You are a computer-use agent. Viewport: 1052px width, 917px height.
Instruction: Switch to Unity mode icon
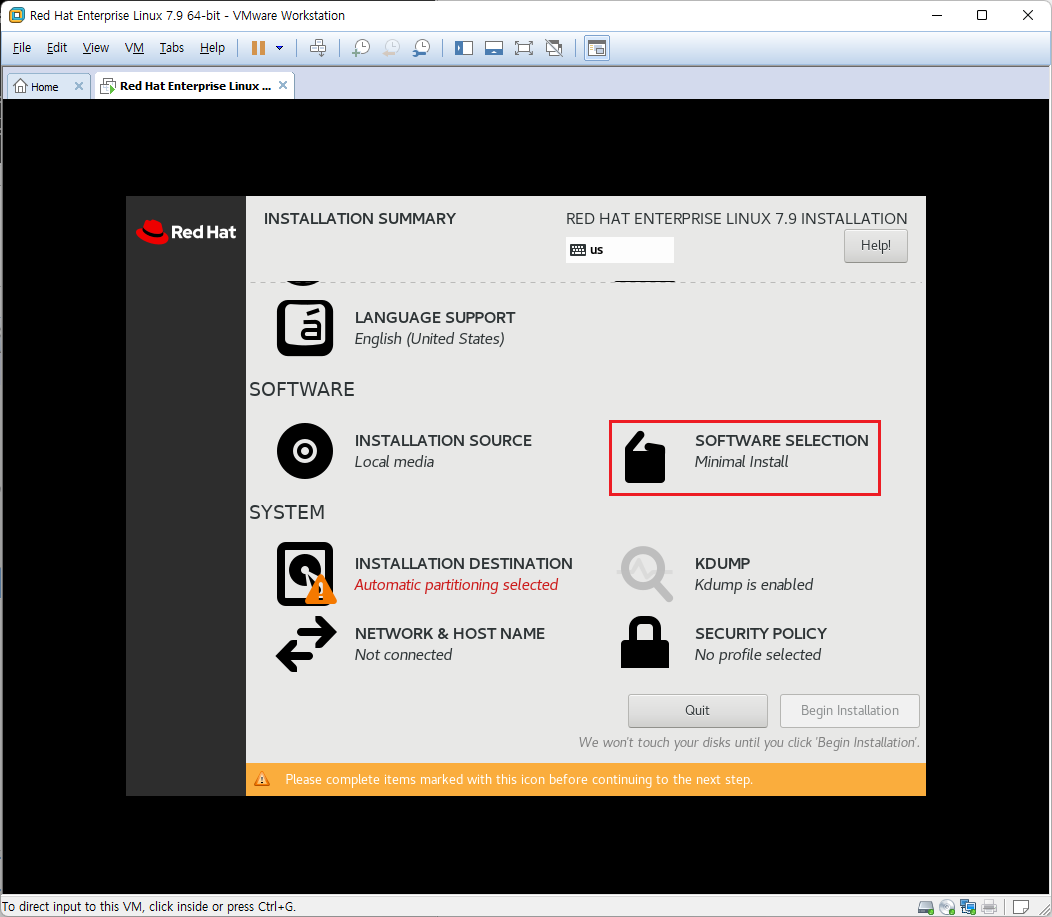pyautogui.click(x=554, y=48)
